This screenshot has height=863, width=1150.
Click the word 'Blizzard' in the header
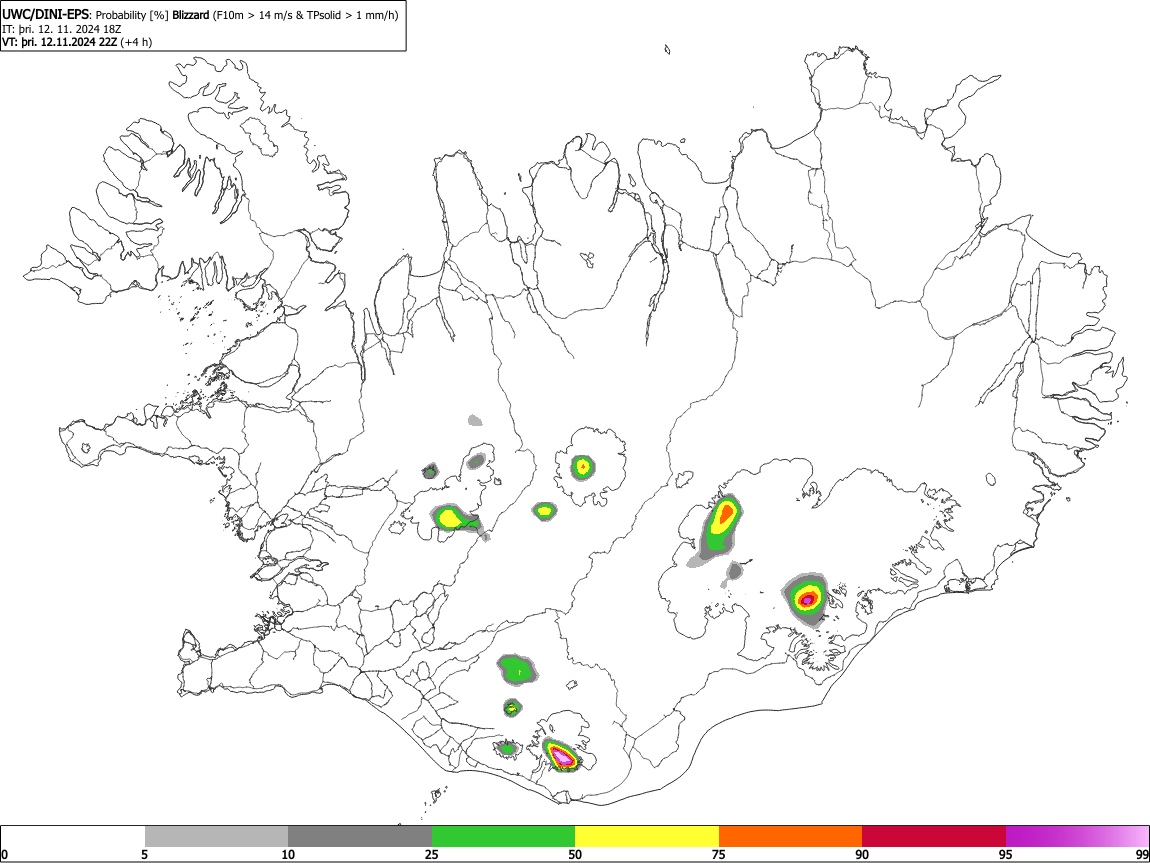click(191, 15)
